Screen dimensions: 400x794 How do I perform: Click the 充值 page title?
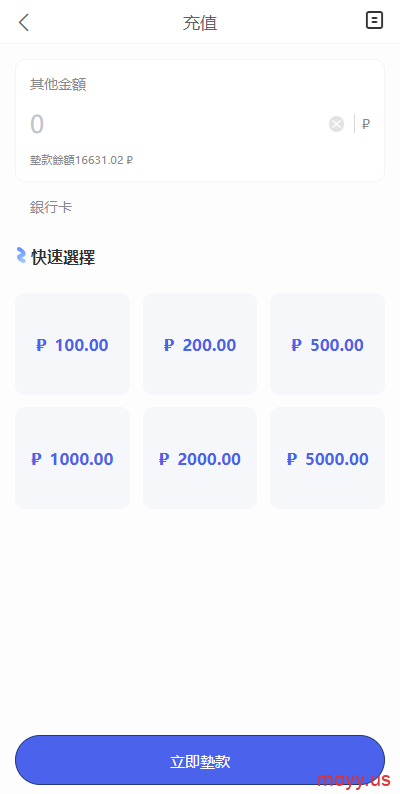200,23
